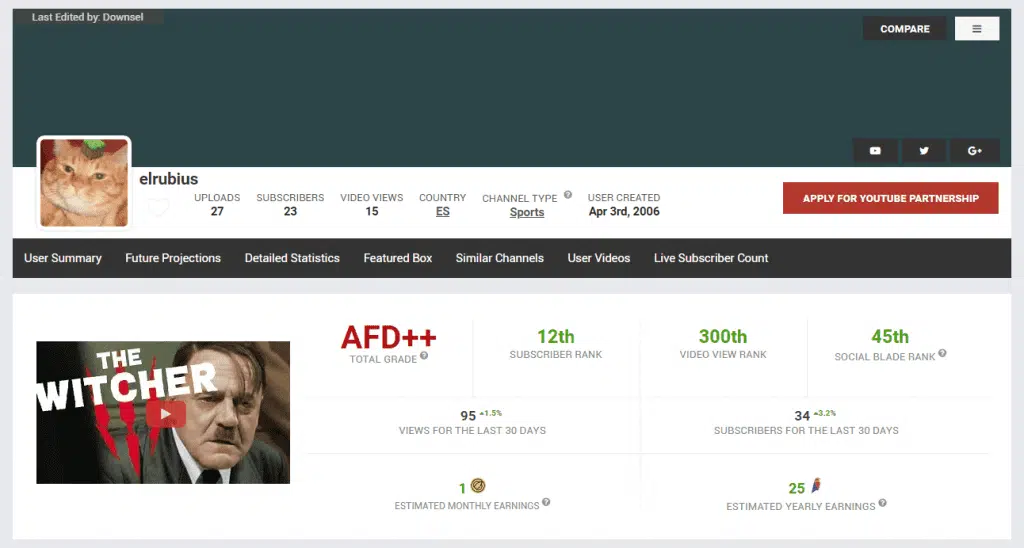This screenshot has width=1024, height=548.
Task: Switch to Future Projections tab
Action: [x=173, y=258]
